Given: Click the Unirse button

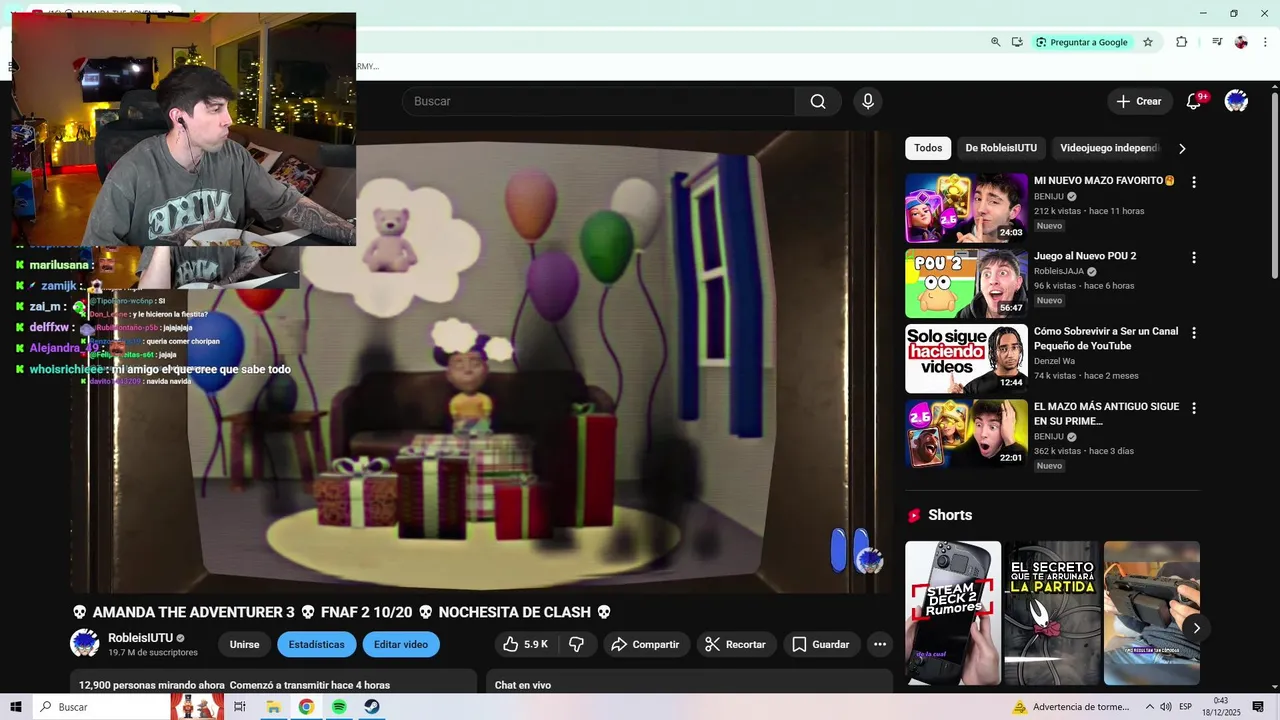Looking at the screenshot, I should pyautogui.click(x=244, y=644).
